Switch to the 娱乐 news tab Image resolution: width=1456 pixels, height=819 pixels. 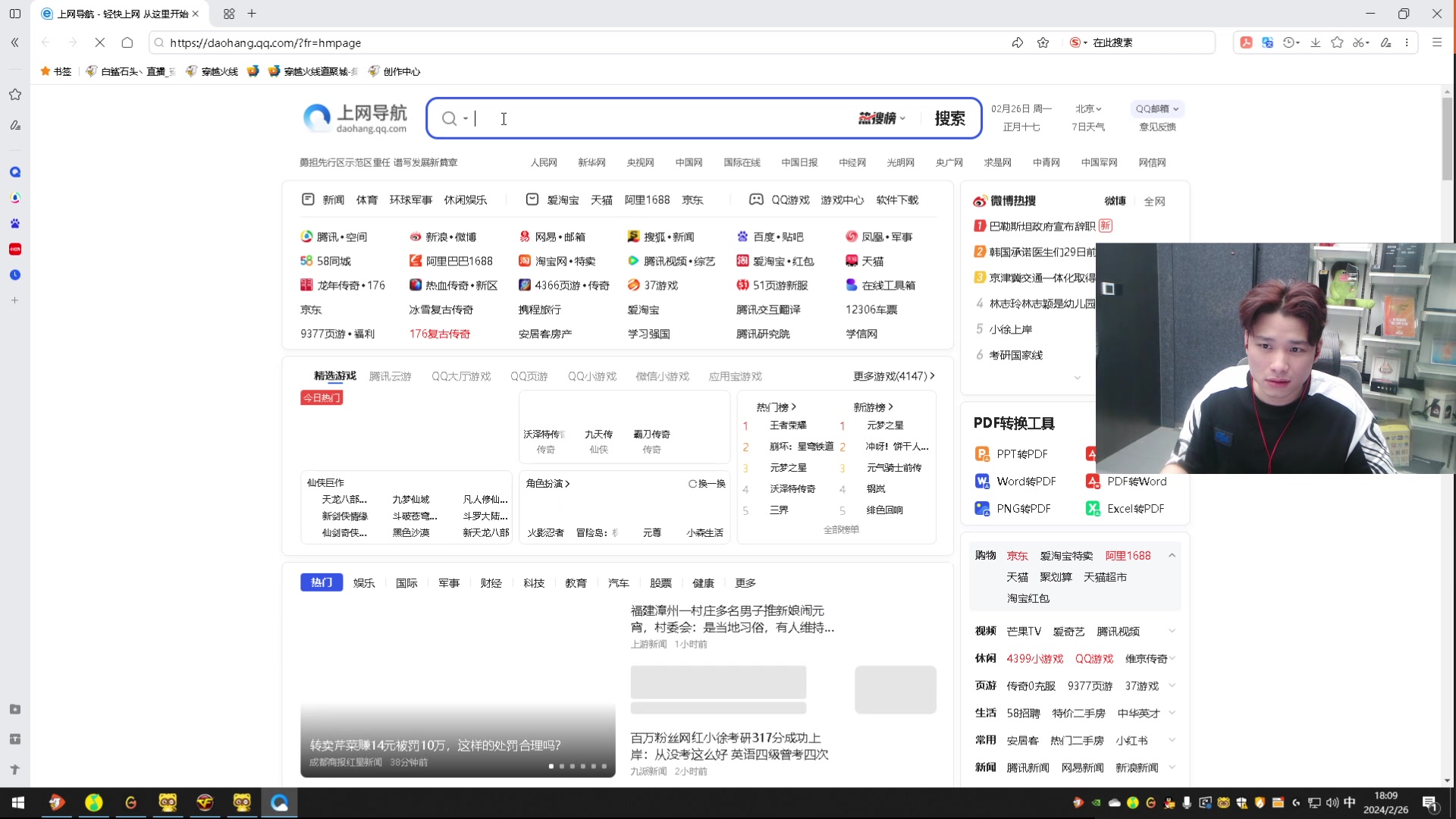pos(363,582)
